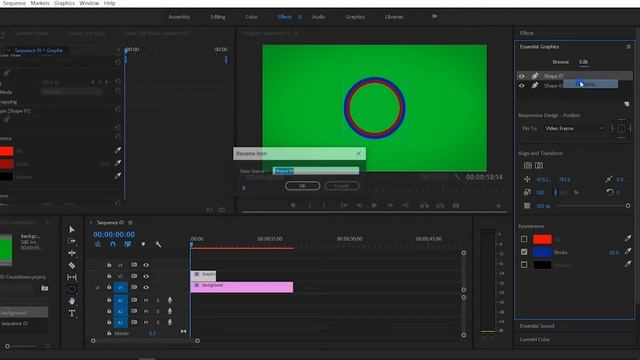This screenshot has width=640, height=360.
Task: Open the Help menu
Action: 109,3
